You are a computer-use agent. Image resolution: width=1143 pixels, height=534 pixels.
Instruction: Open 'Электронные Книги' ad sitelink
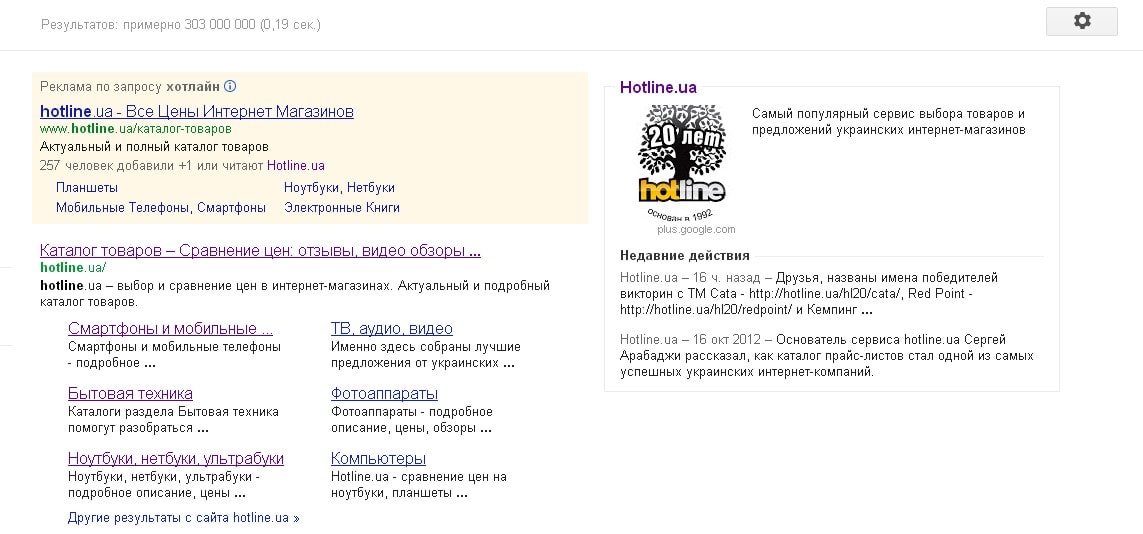pos(341,208)
